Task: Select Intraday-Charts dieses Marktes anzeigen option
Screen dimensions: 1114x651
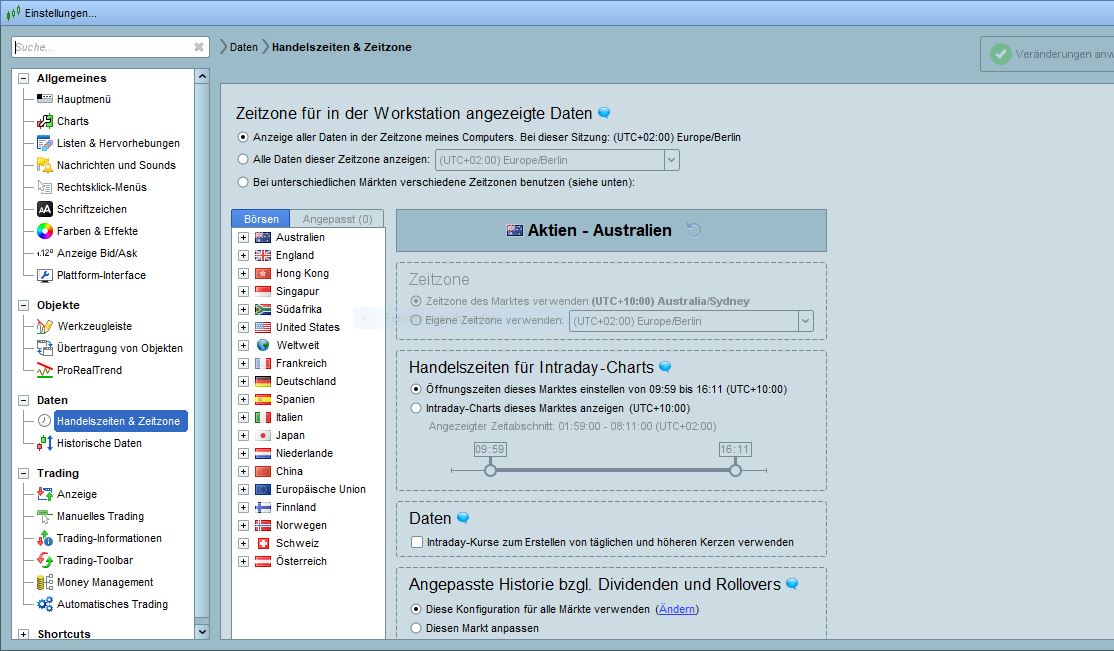Action: pyautogui.click(x=416, y=408)
